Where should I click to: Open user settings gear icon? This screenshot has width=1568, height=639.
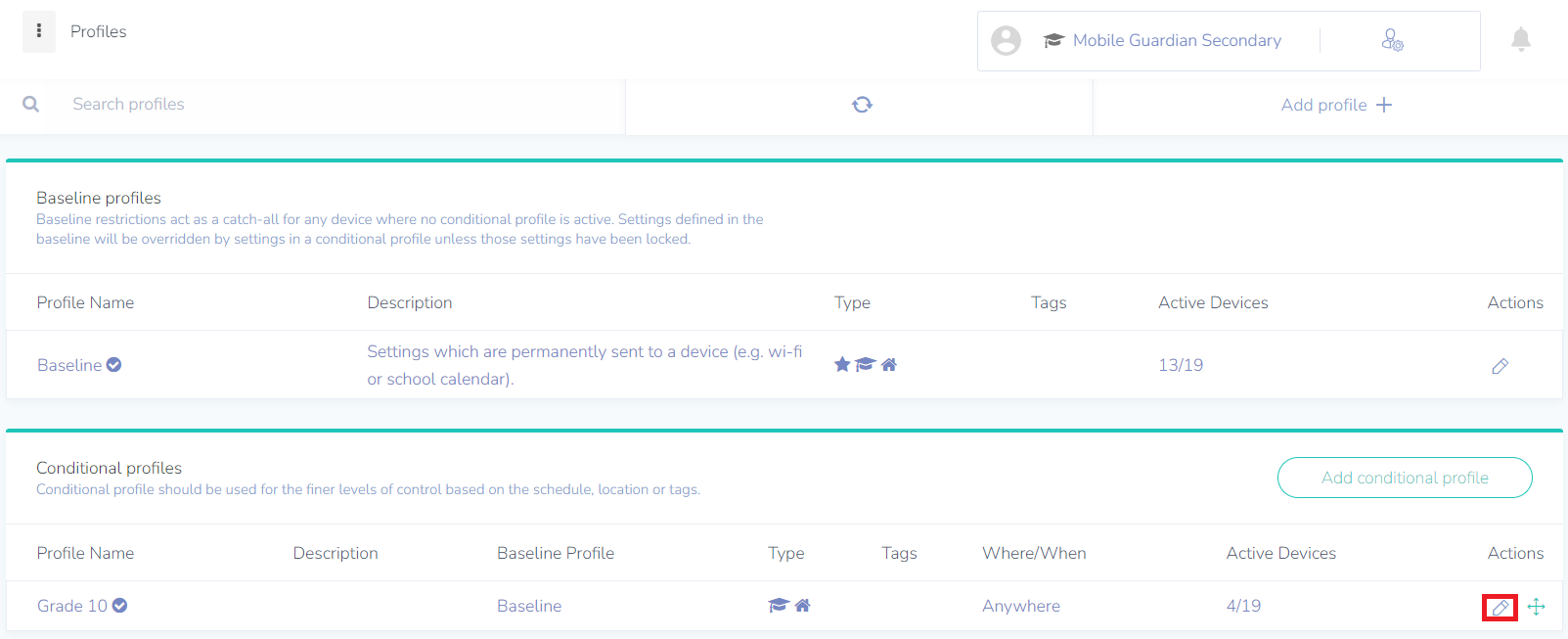pyautogui.click(x=1392, y=40)
